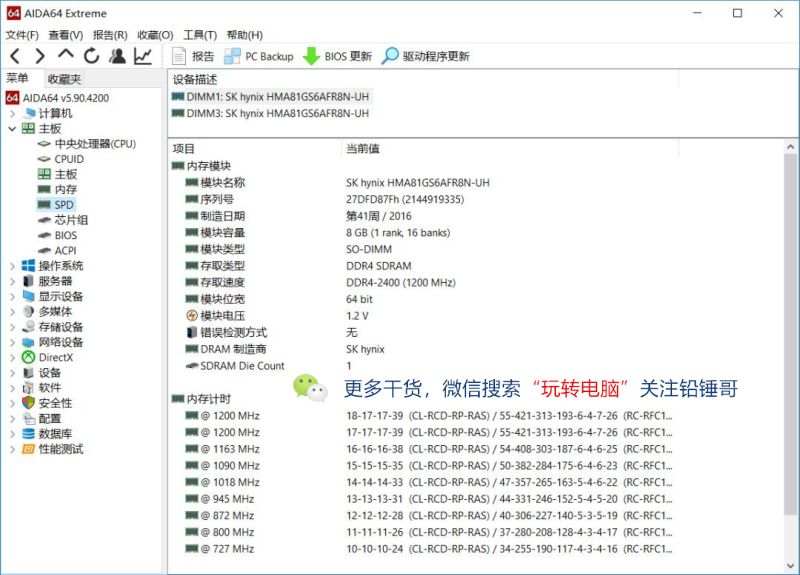Open the 工具(T) menu
Screen dimensions: 800x575
click(x=200, y=35)
